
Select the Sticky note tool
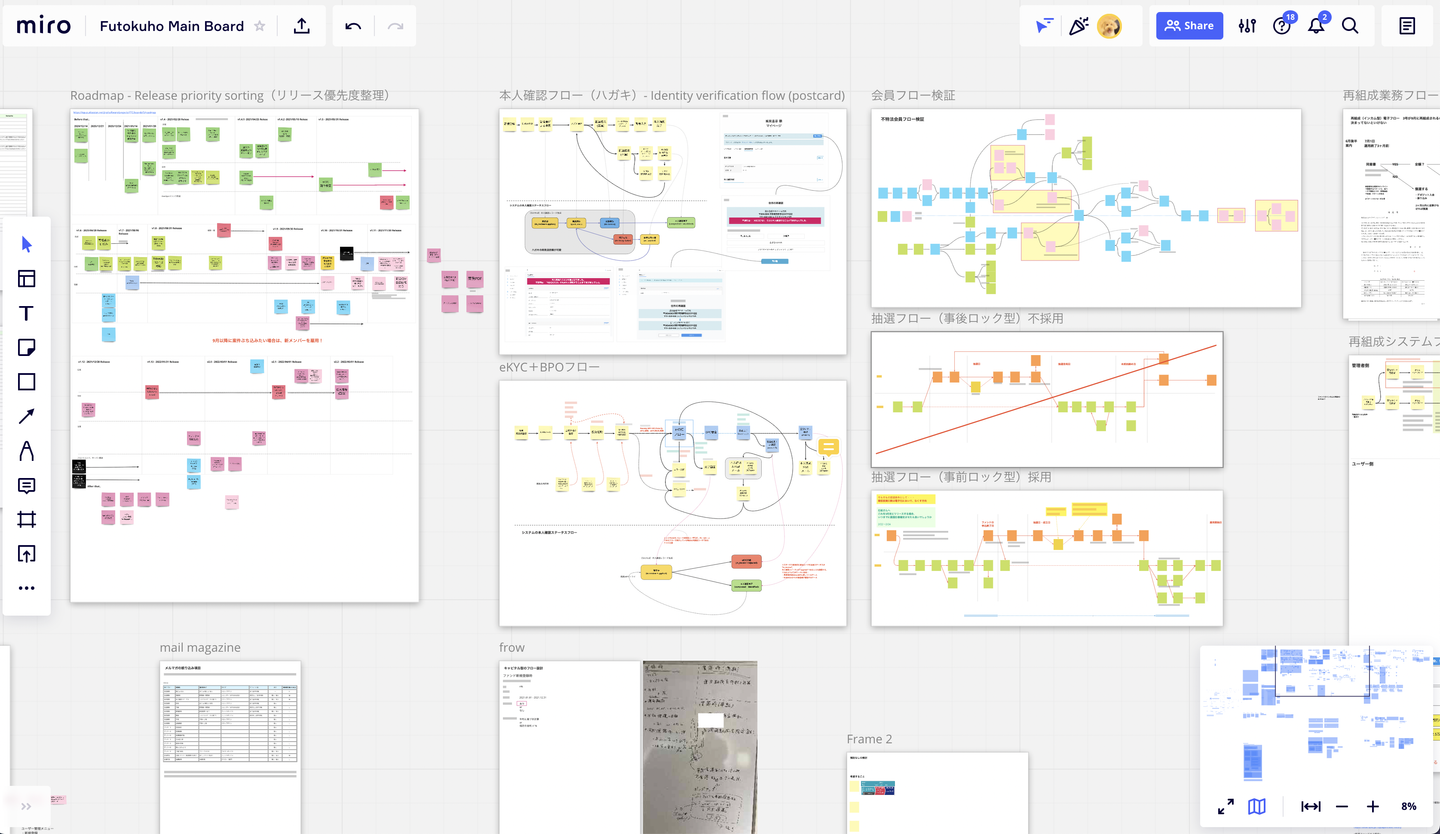click(x=27, y=348)
